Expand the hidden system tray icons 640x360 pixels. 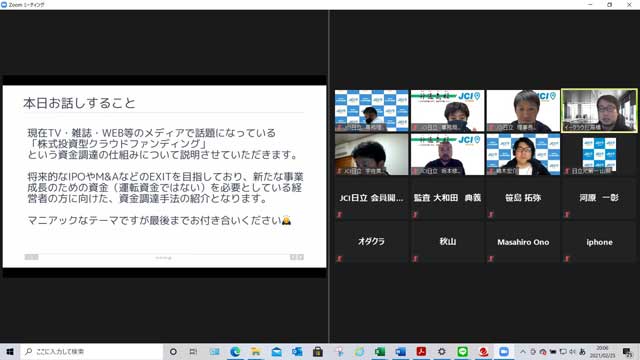(523, 351)
